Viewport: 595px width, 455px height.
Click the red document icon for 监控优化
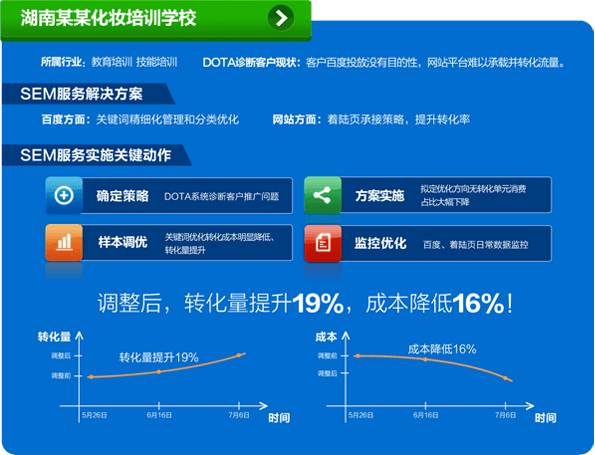[323, 243]
